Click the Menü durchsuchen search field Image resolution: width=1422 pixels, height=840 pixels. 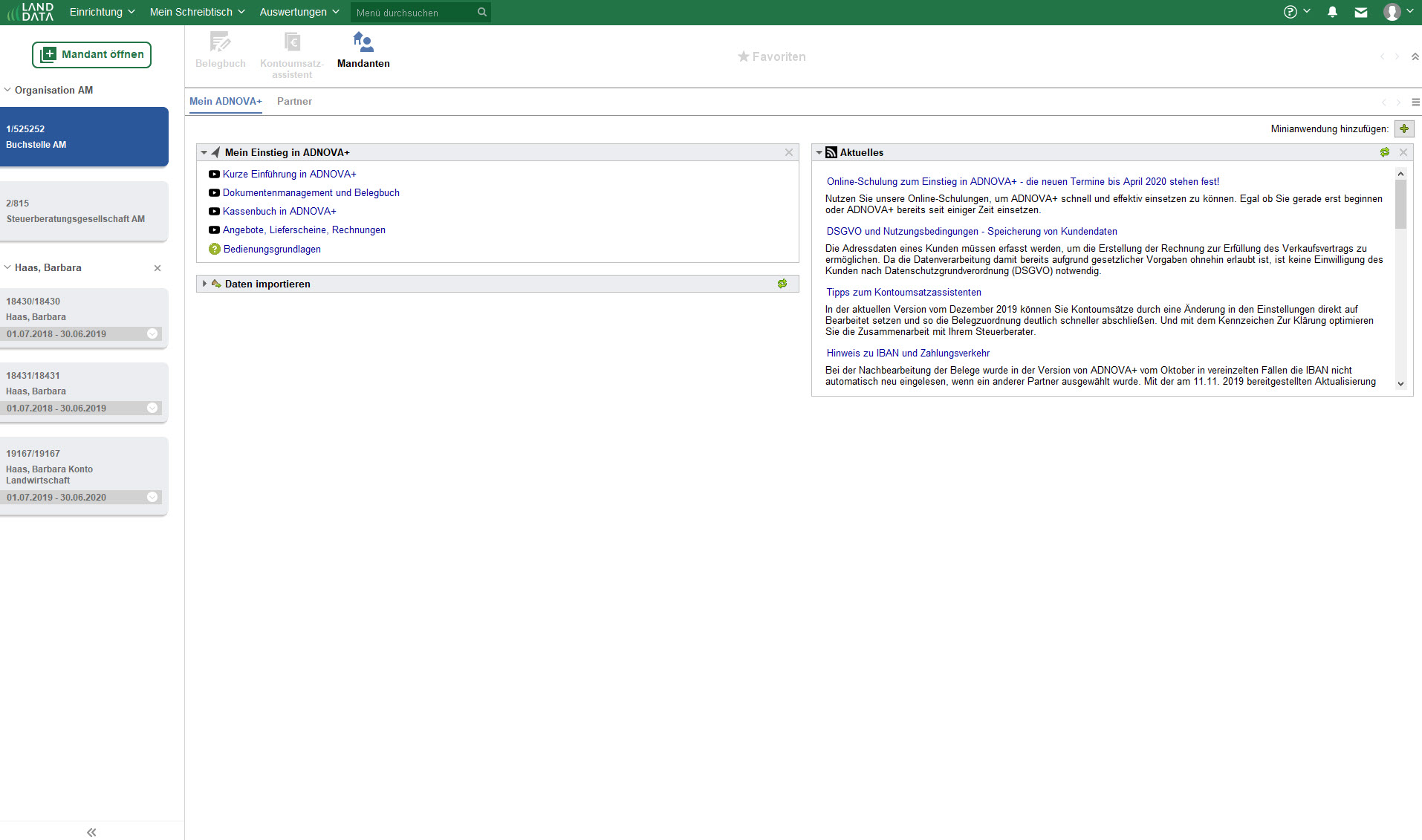click(x=412, y=13)
